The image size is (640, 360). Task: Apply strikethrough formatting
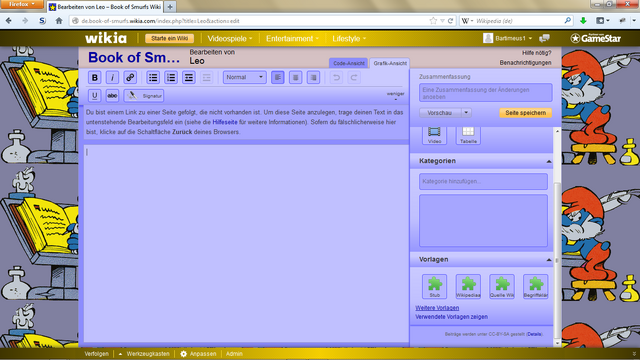(x=112, y=96)
